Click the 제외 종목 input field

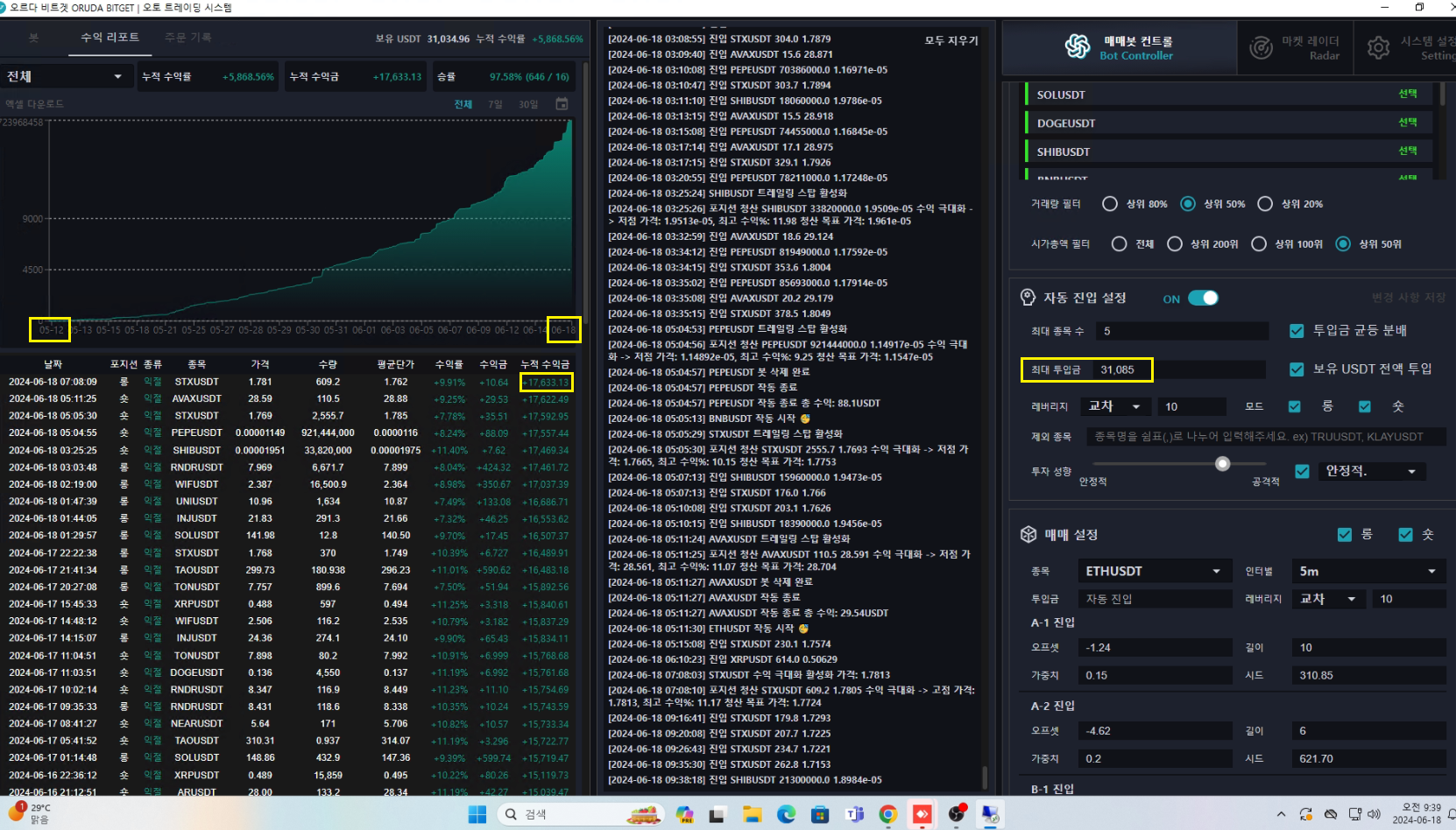pyautogui.click(x=1266, y=437)
